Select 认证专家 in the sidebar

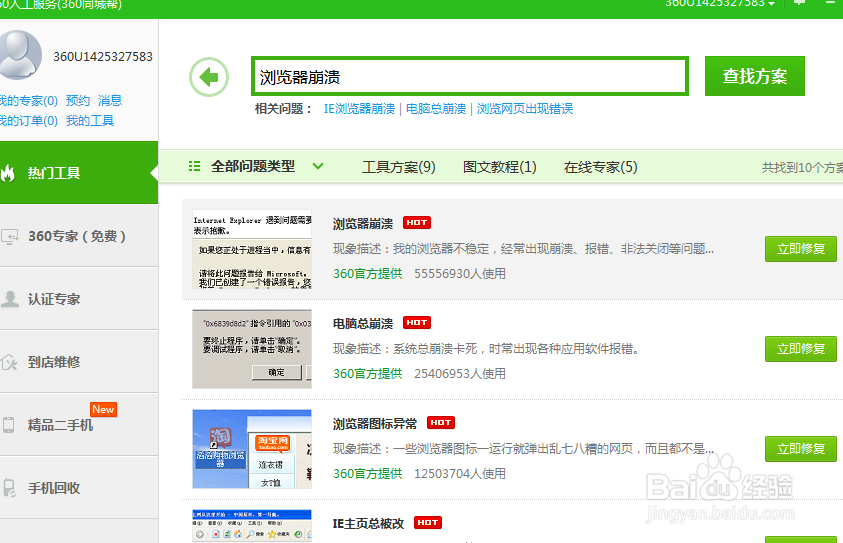click(x=79, y=299)
